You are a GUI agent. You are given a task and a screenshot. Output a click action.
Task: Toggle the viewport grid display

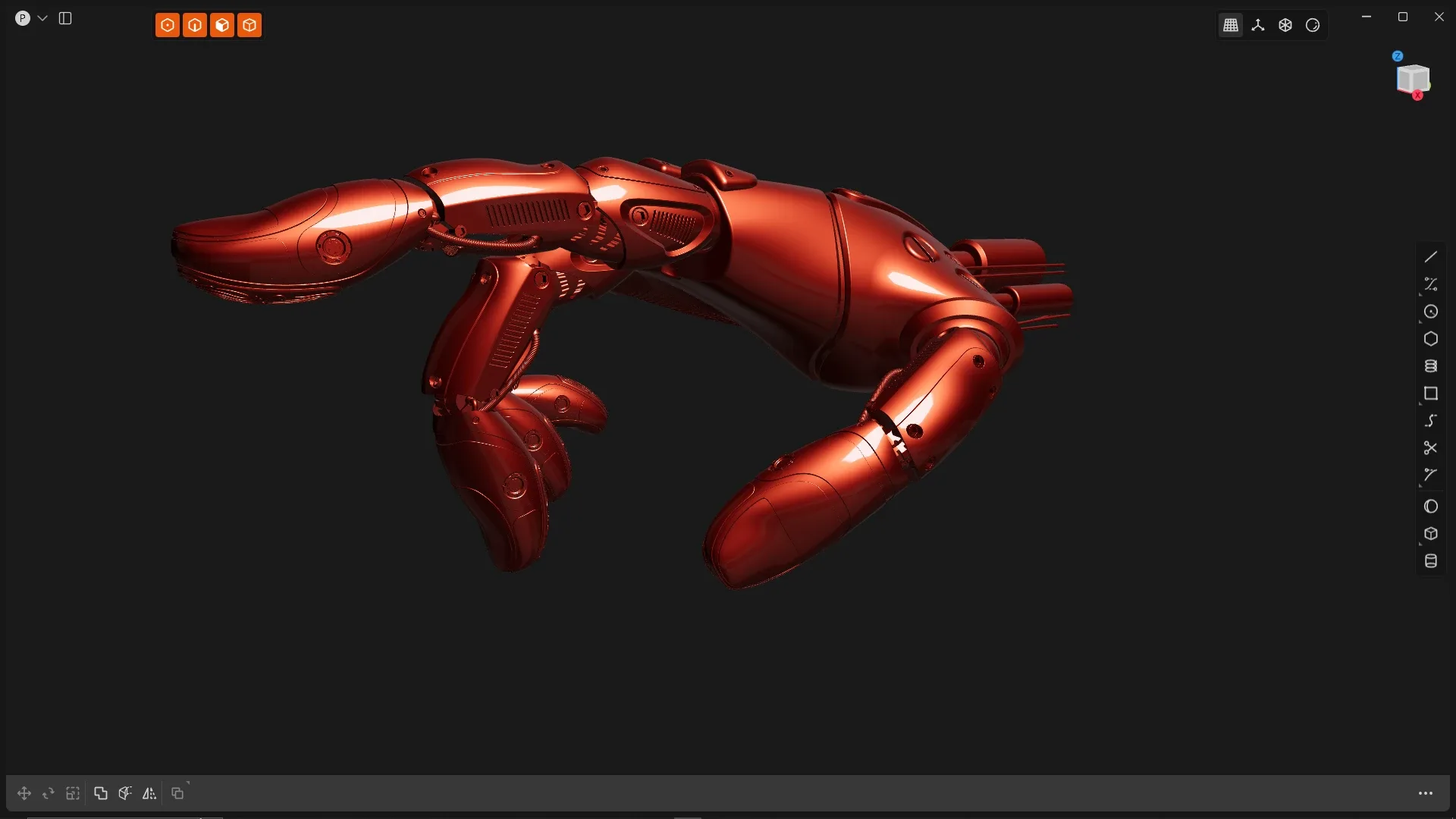1231,25
